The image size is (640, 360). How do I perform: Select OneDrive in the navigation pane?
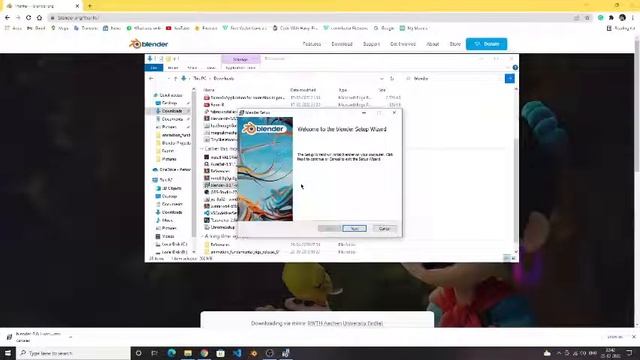(171, 169)
